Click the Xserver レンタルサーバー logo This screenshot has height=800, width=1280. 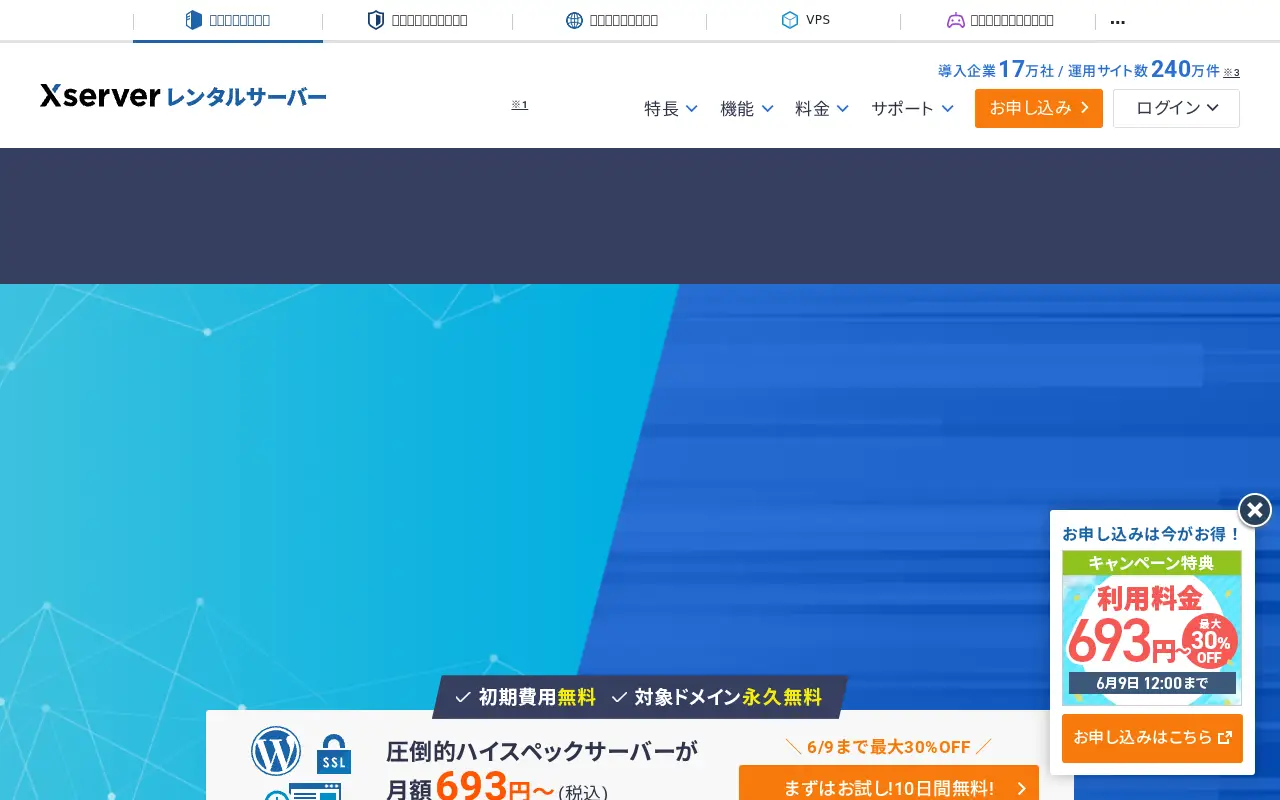(183, 96)
